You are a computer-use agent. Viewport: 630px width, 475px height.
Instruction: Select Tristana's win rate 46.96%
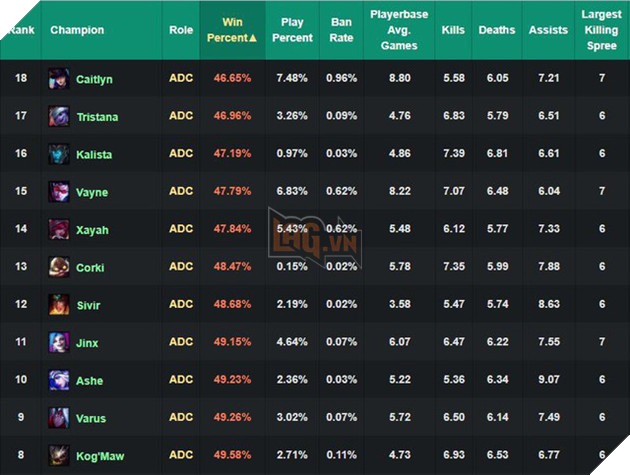[232, 116]
